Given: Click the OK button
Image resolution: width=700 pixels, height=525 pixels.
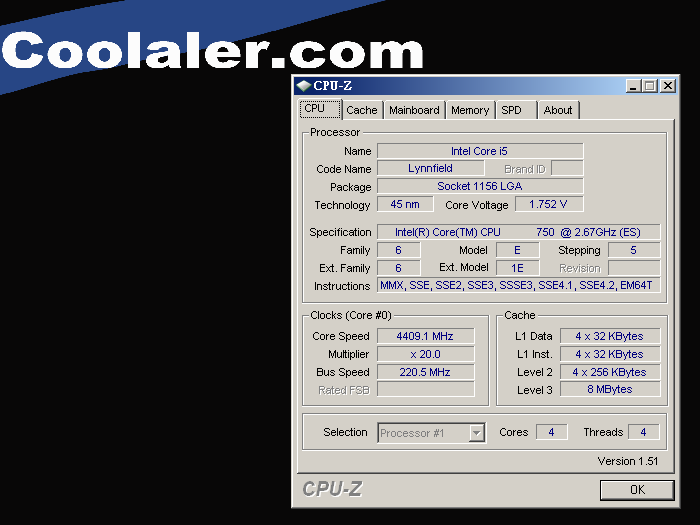Looking at the screenshot, I should coord(637,490).
